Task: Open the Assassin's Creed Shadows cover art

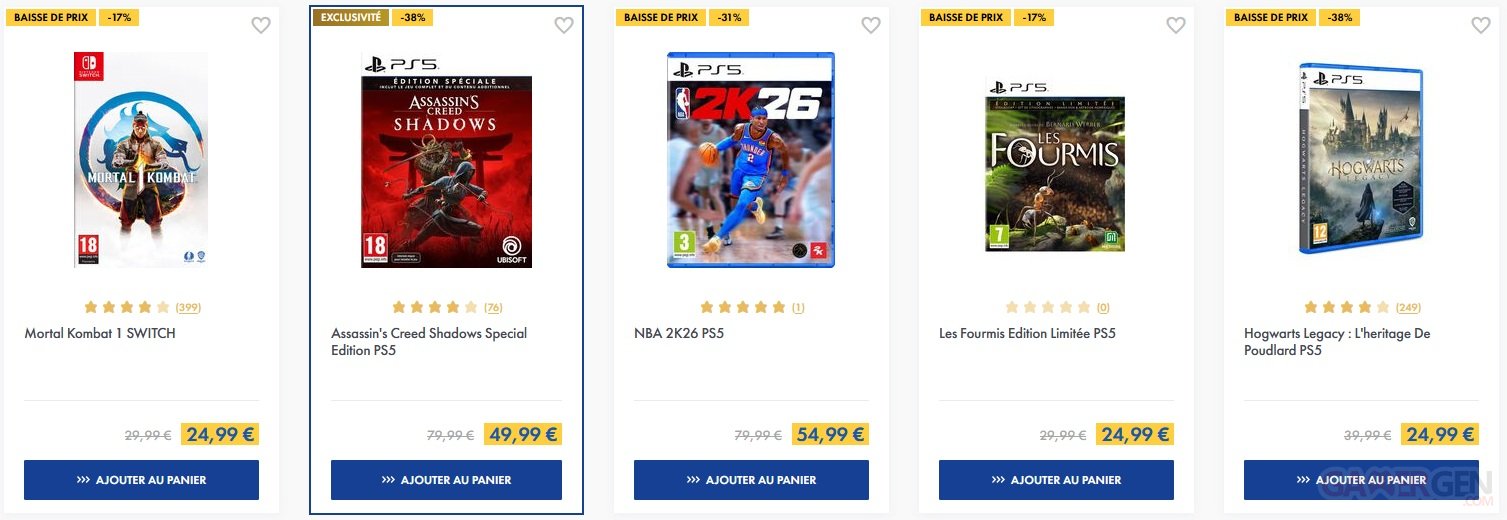Action: click(x=446, y=160)
